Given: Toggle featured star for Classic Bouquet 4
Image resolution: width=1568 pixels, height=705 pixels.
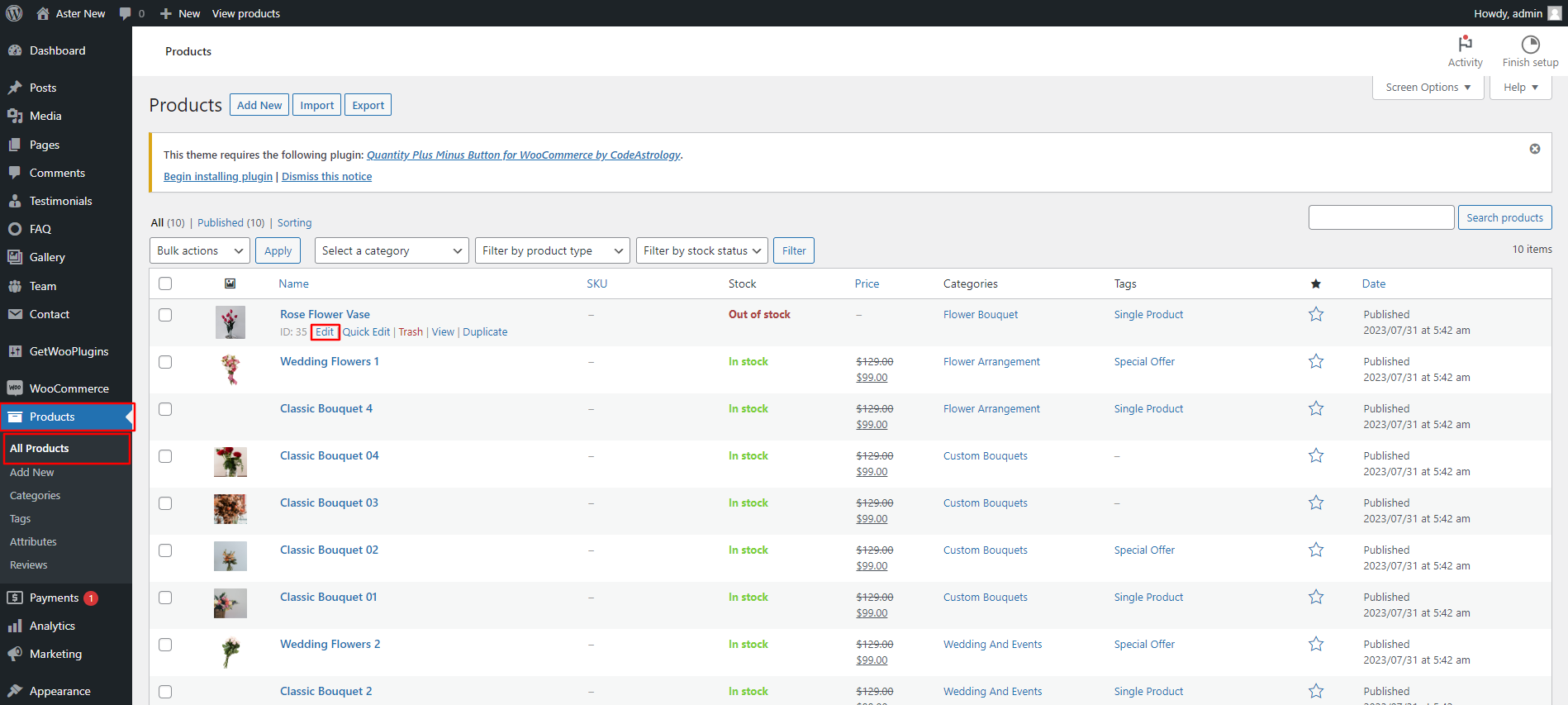Looking at the screenshot, I should [x=1316, y=408].
